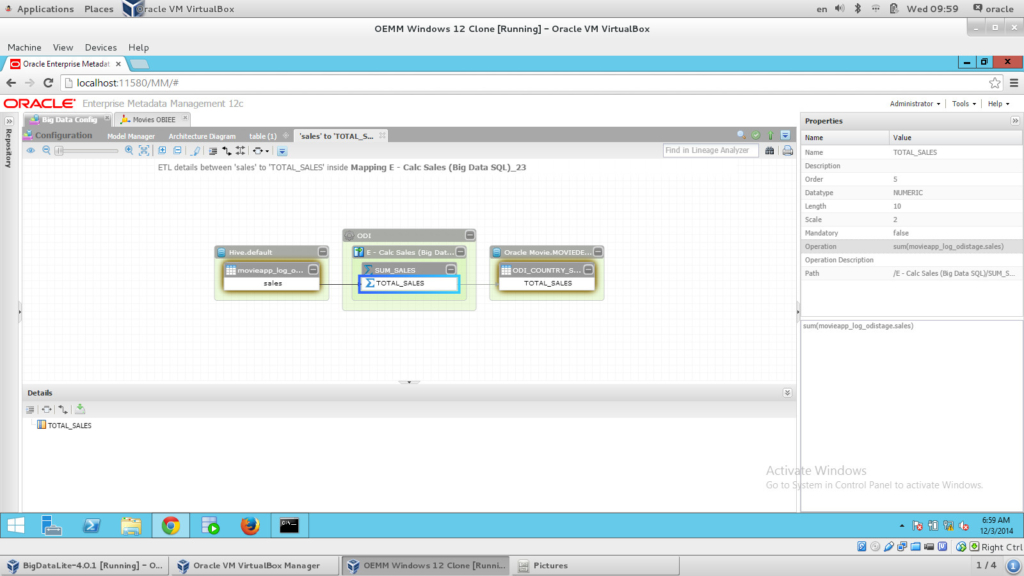Collapse the E - Calc Sales mapping node

[x=460, y=252]
